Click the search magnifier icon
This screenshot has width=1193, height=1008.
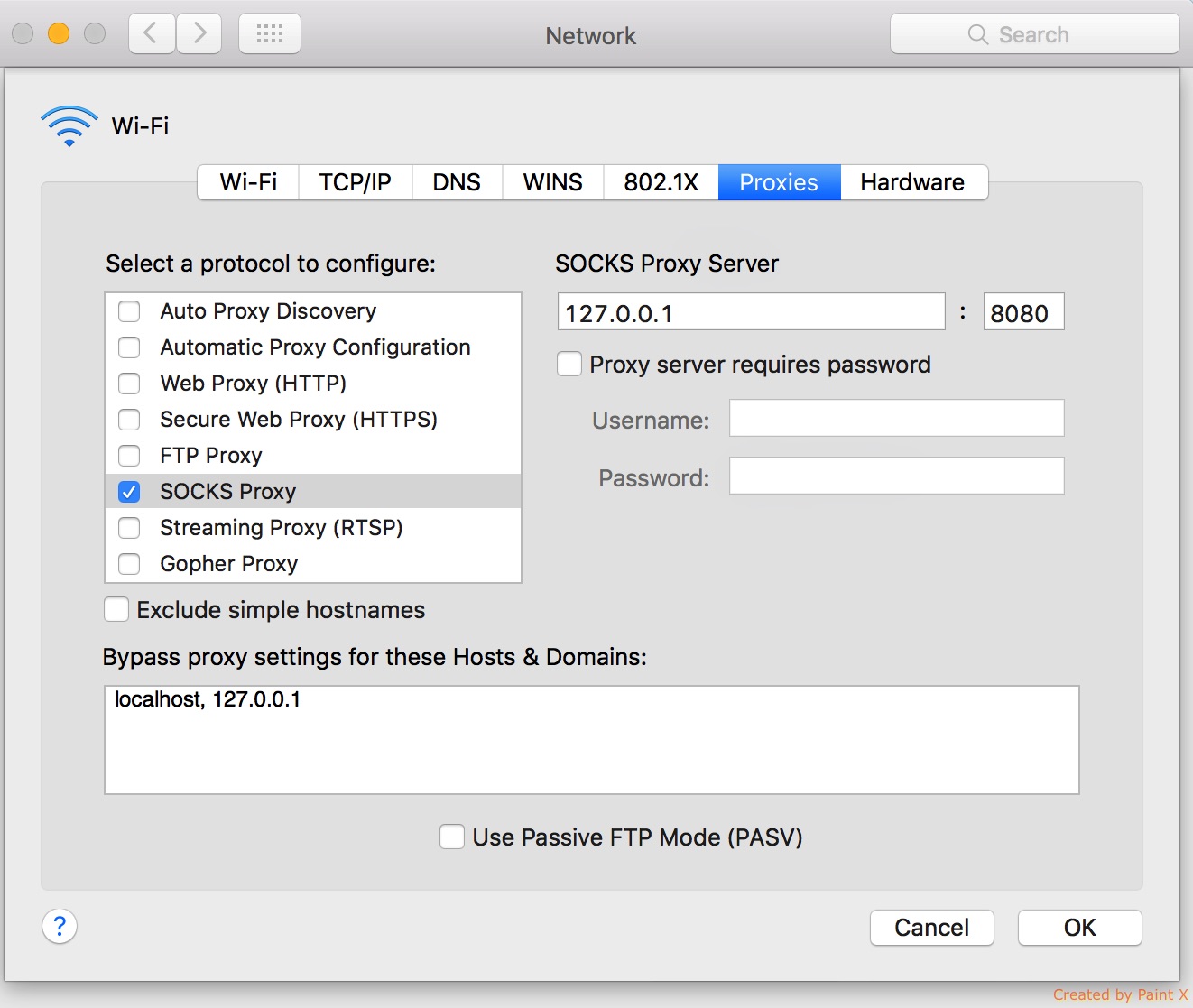[978, 34]
